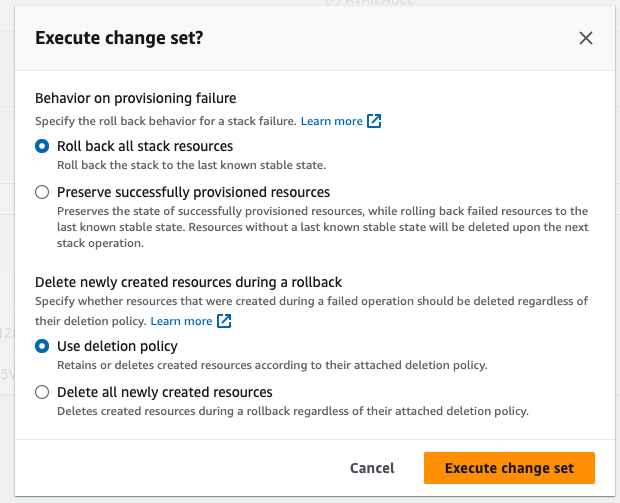
Task: Close the Execute change set dialog
Action: pyautogui.click(x=586, y=38)
